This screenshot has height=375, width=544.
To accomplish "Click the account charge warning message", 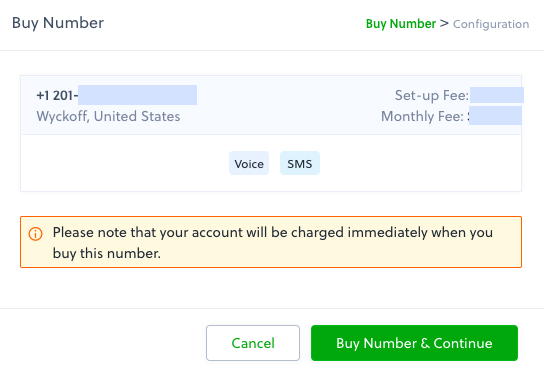I will [x=273, y=242].
